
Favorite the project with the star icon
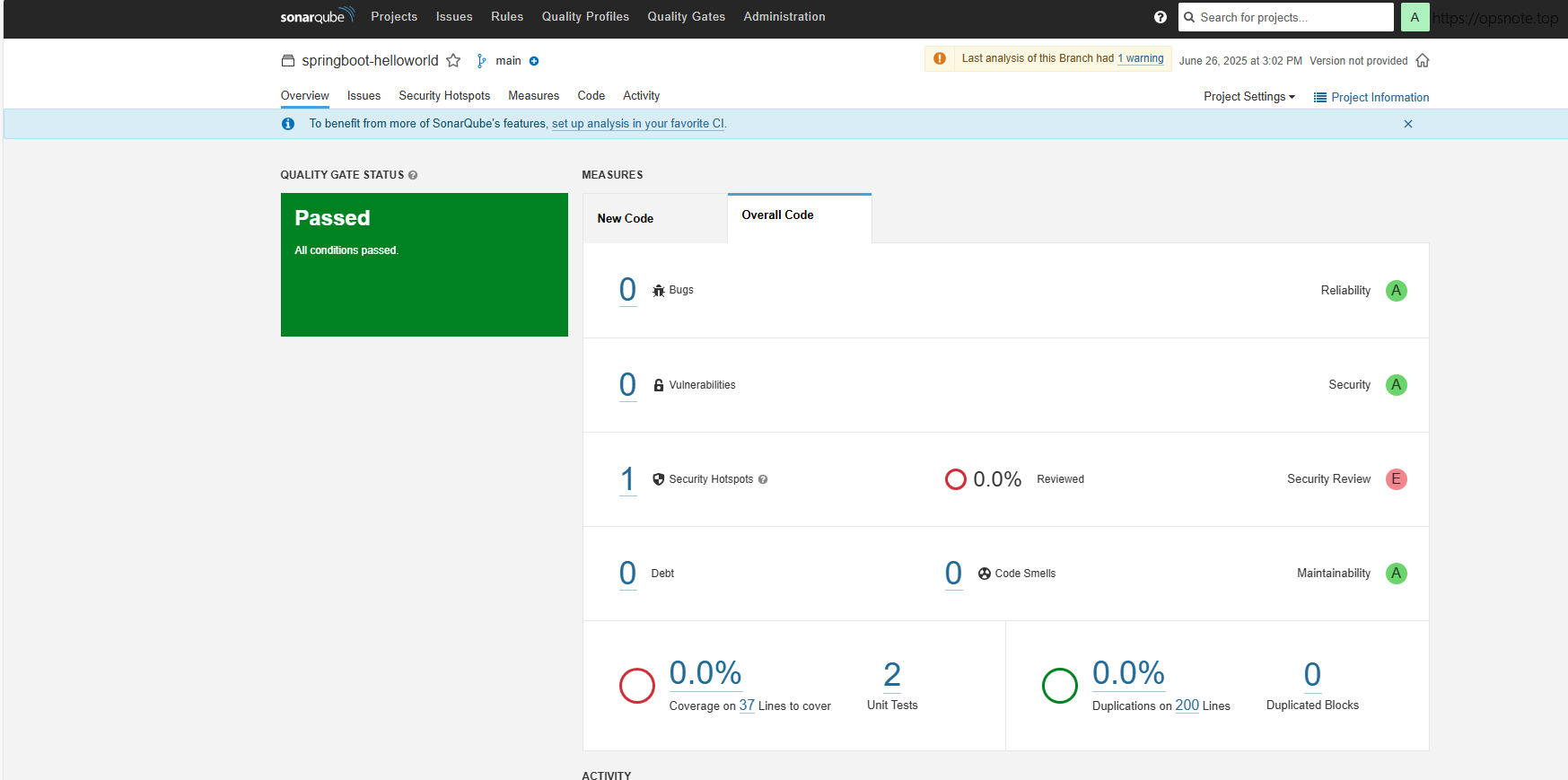pyautogui.click(x=453, y=61)
